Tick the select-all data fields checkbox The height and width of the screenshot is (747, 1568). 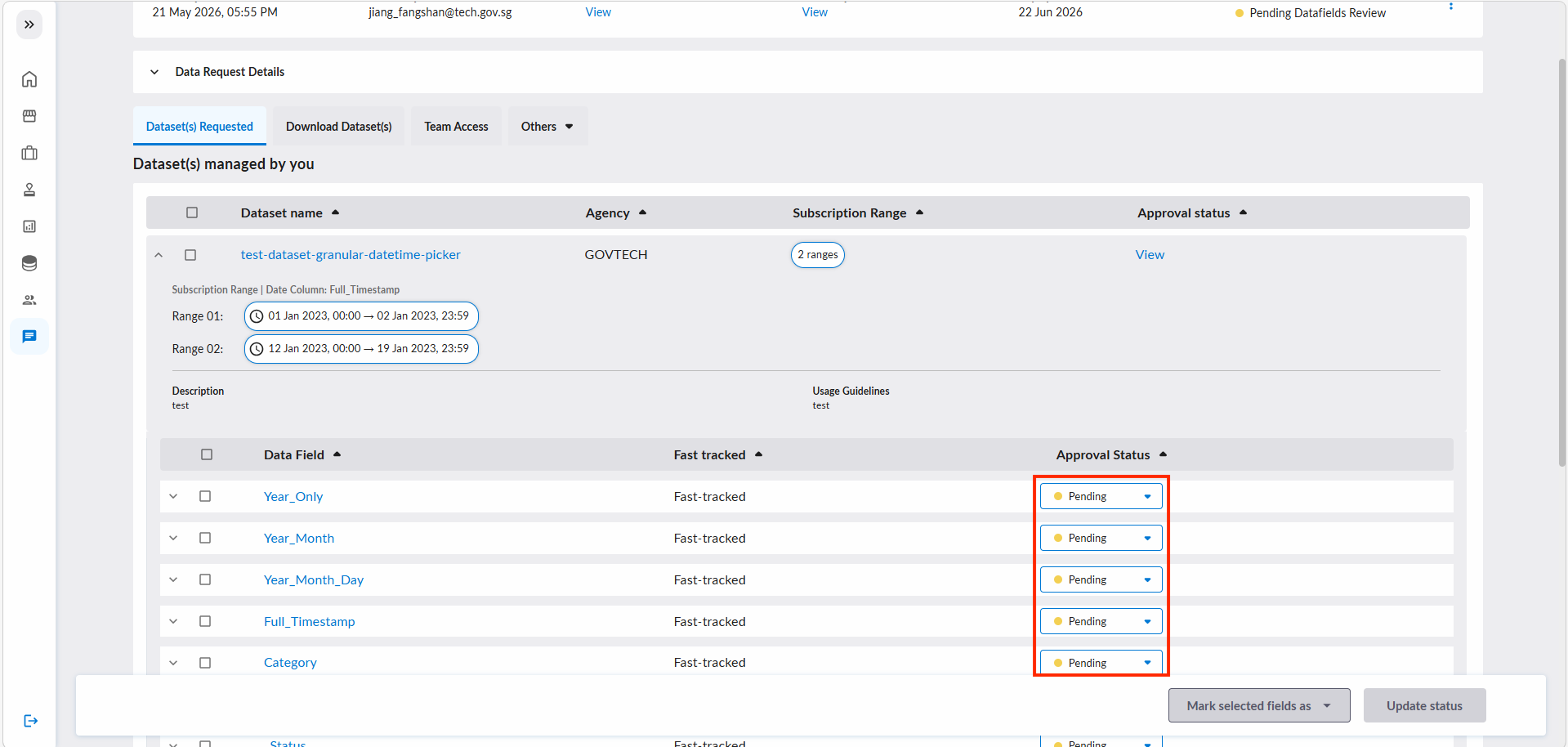(x=207, y=454)
